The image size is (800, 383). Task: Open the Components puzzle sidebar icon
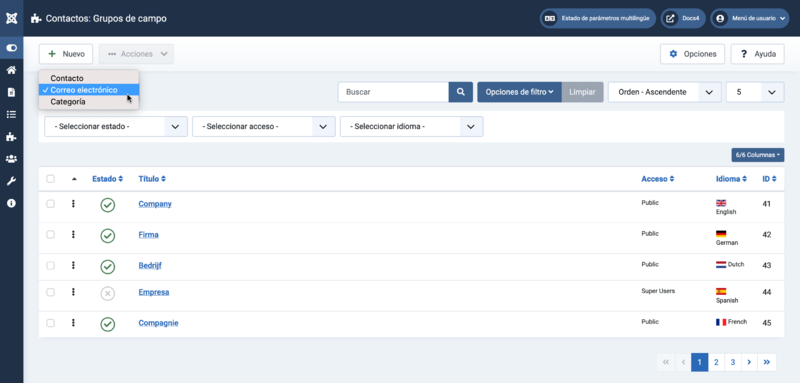tap(11, 137)
